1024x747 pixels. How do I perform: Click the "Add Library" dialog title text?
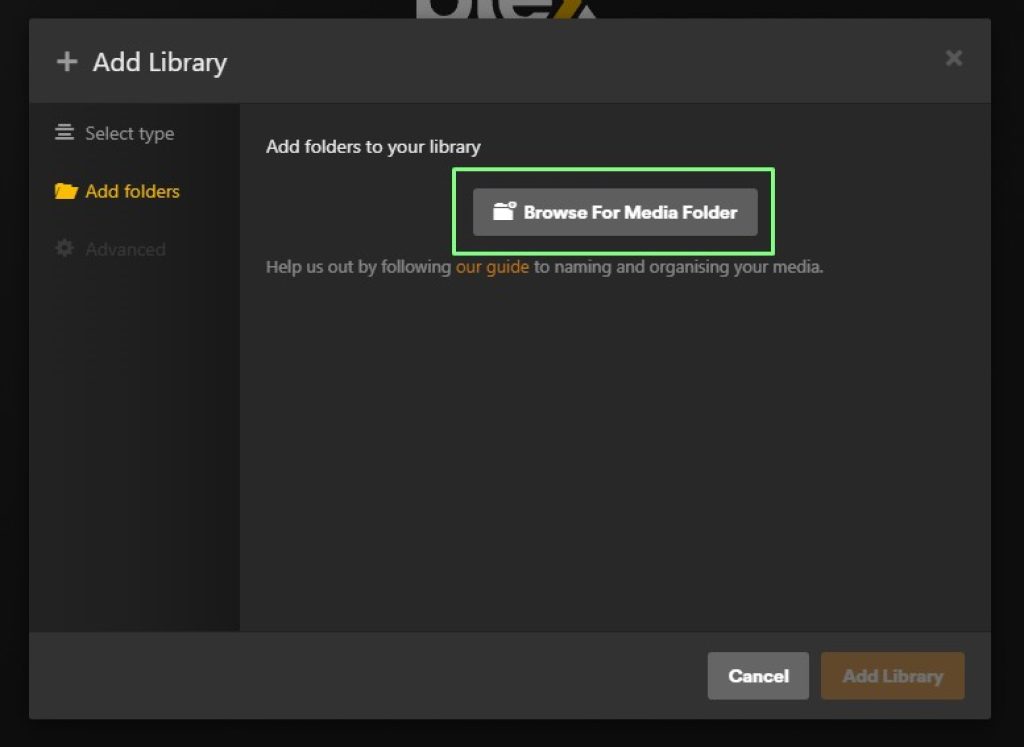[x=160, y=62]
